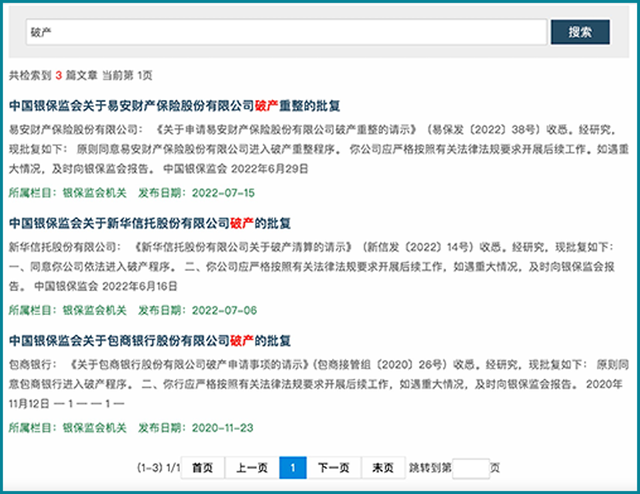640x494 pixels.
Task: Select page number 1 in the pagination
Action: click(293, 467)
